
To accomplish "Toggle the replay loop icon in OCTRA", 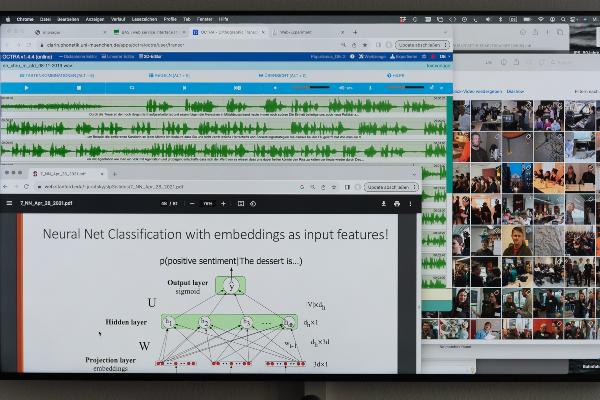I will click(132, 88).
